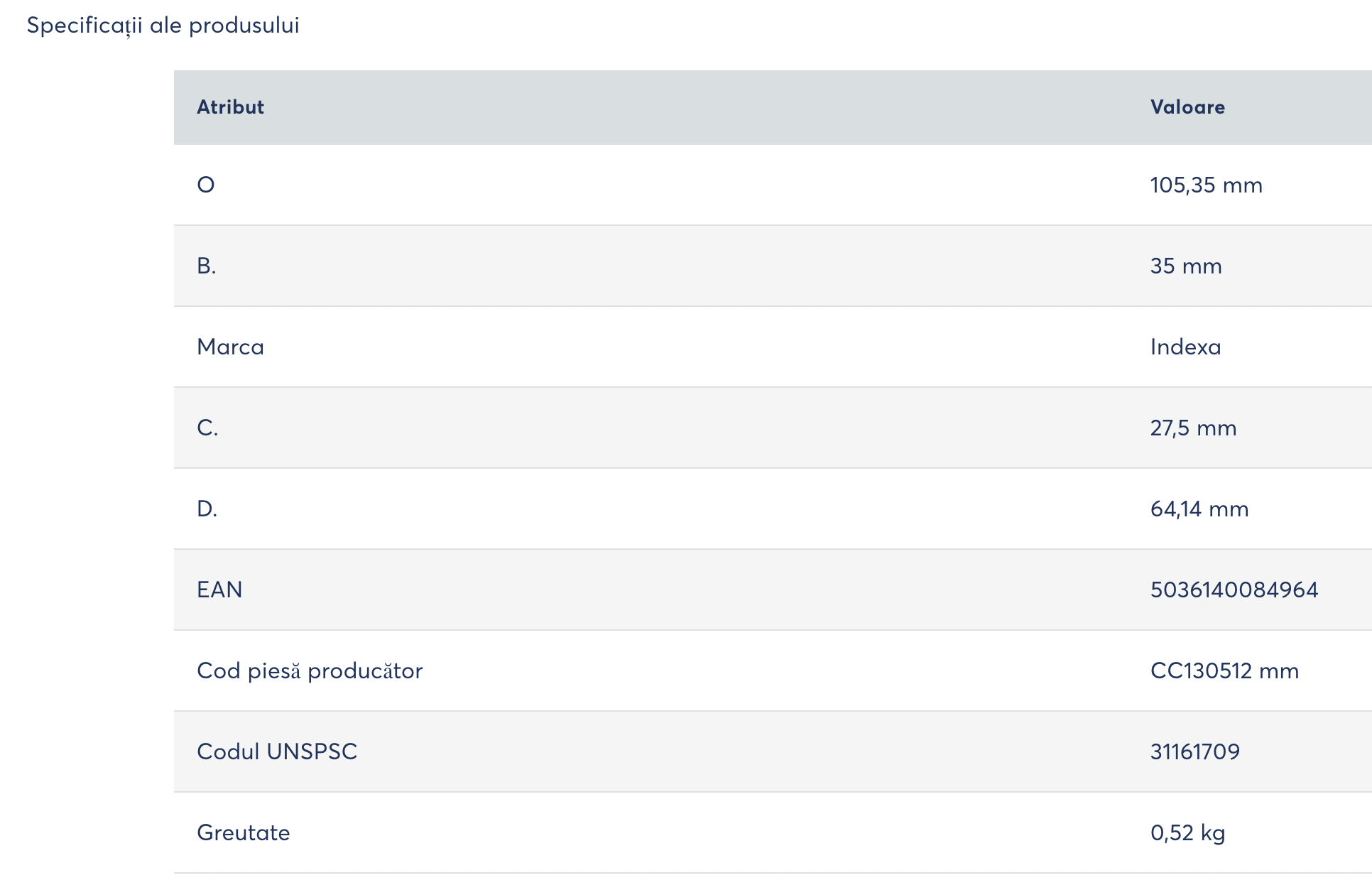
Task: Click the 0,52 kg weight value
Action: tap(1187, 833)
